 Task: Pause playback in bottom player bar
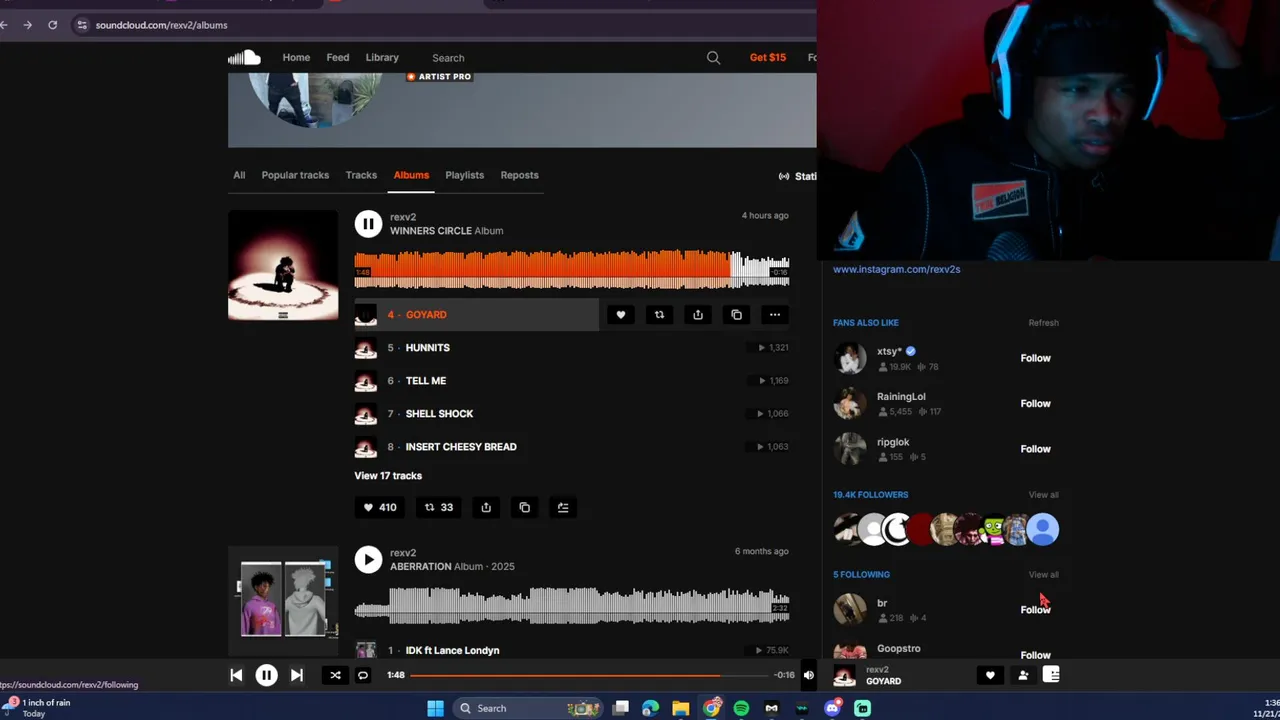pos(266,675)
